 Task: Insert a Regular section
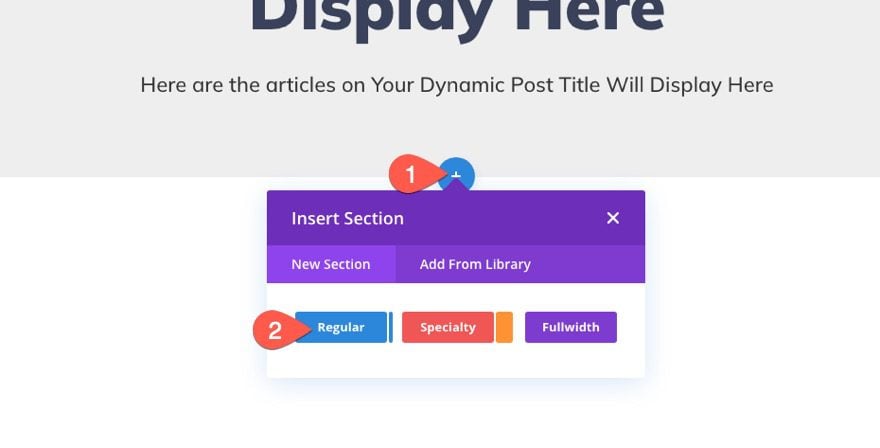tap(341, 327)
